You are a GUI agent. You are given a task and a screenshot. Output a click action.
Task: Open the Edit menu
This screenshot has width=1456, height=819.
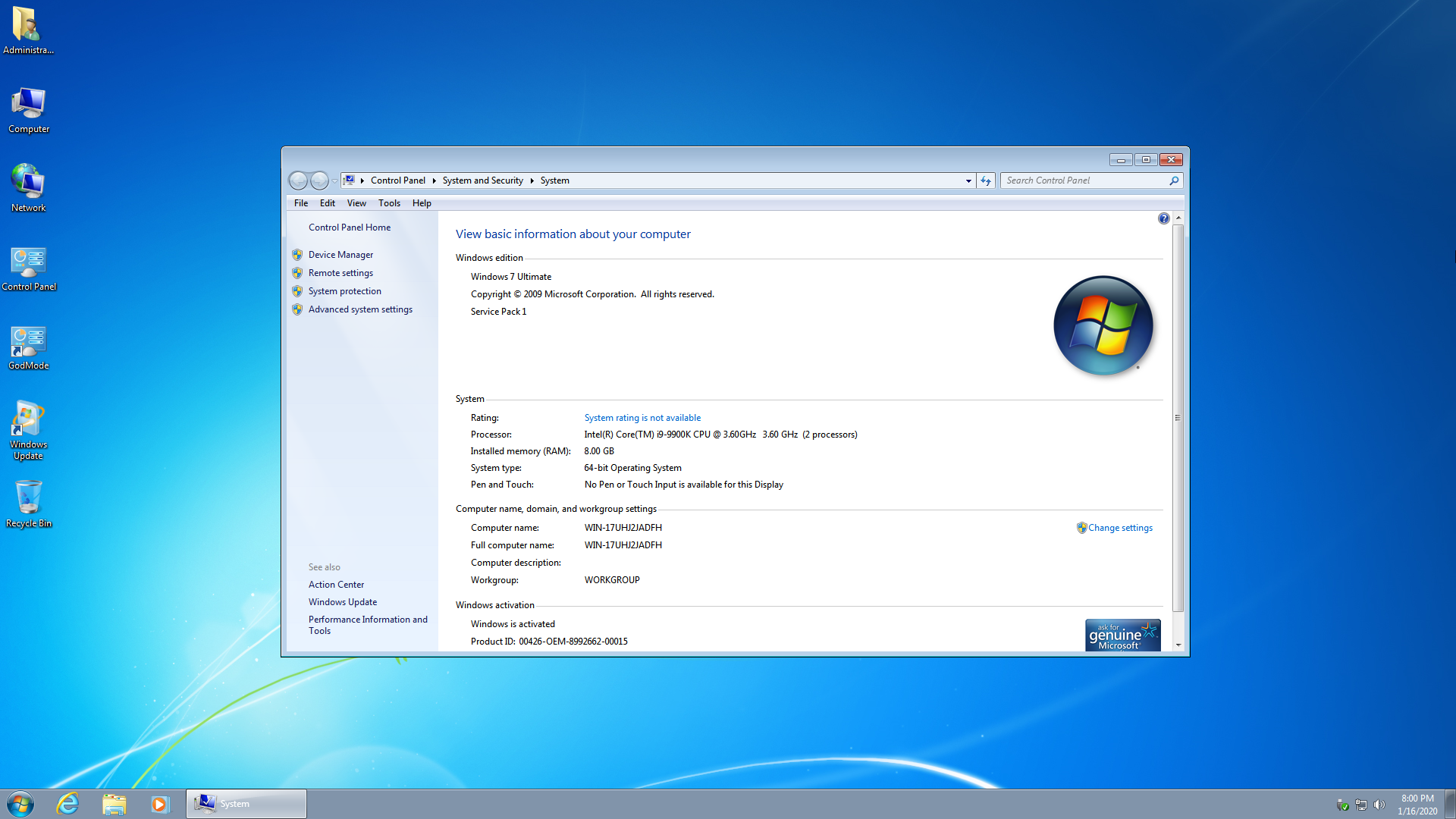click(x=328, y=203)
